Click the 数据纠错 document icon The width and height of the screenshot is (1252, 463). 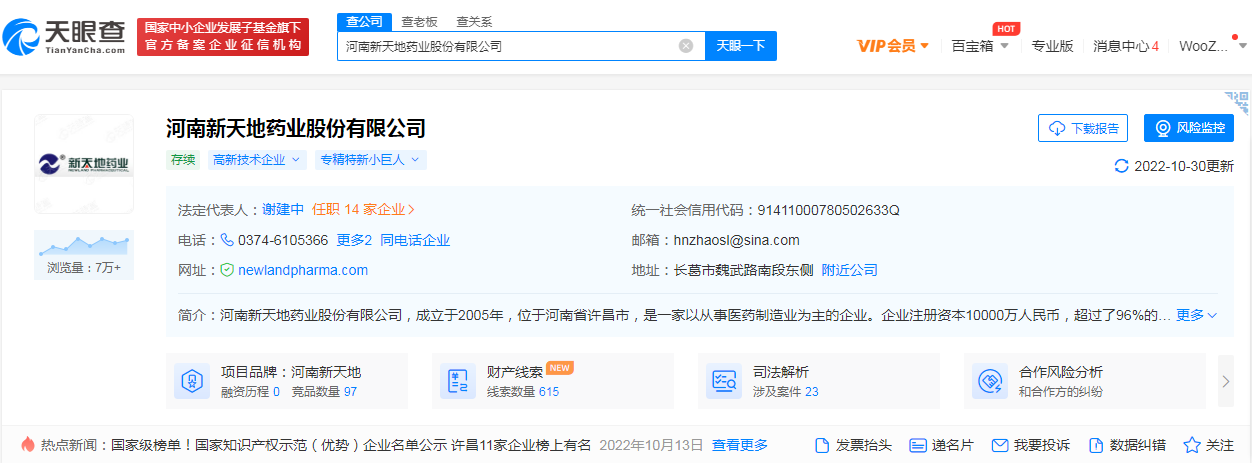[1096, 445]
